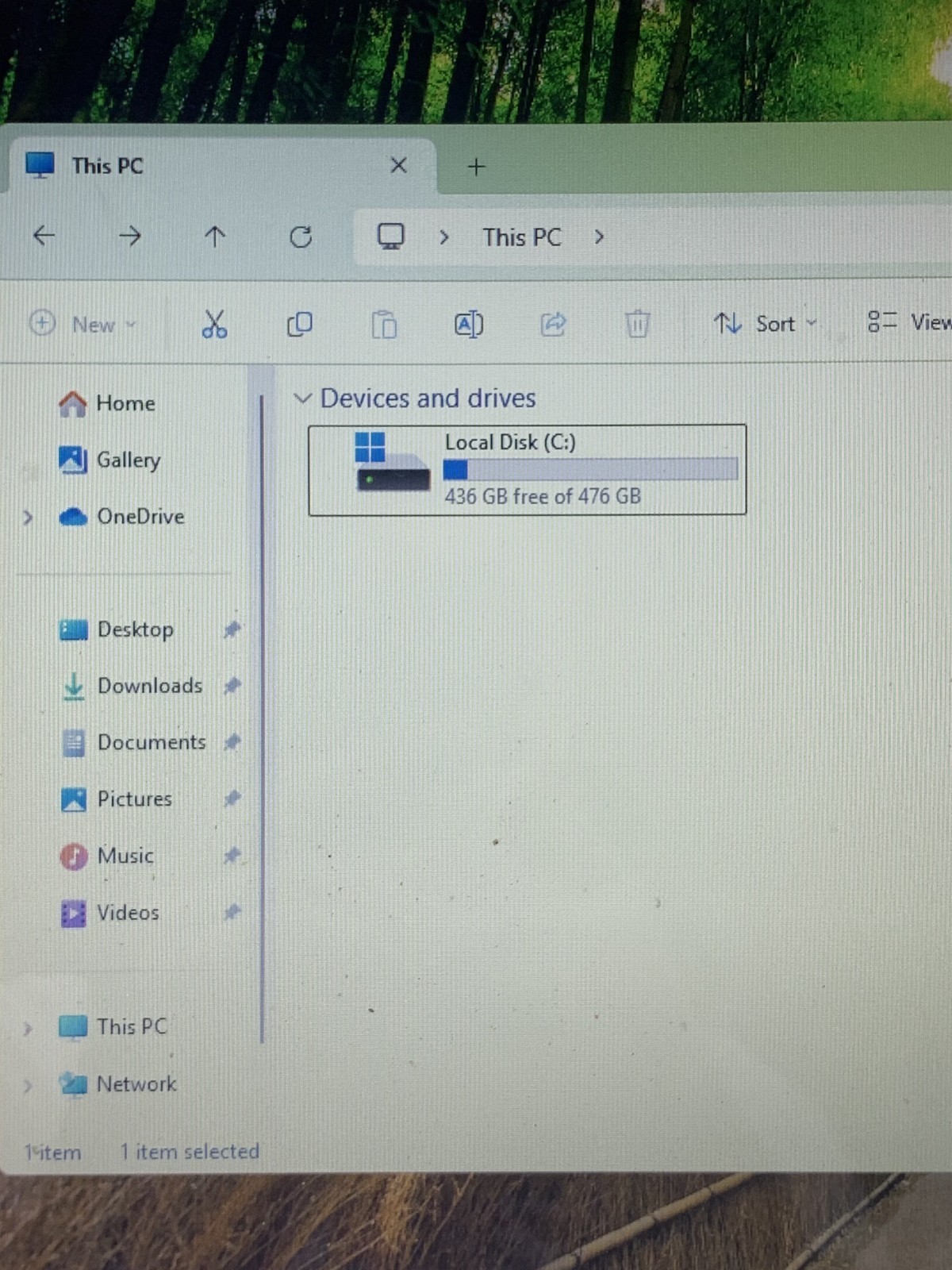Viewport: 952px width, 1270px height.
Task: Go forward with the right arrow
Action: [129, 236]
